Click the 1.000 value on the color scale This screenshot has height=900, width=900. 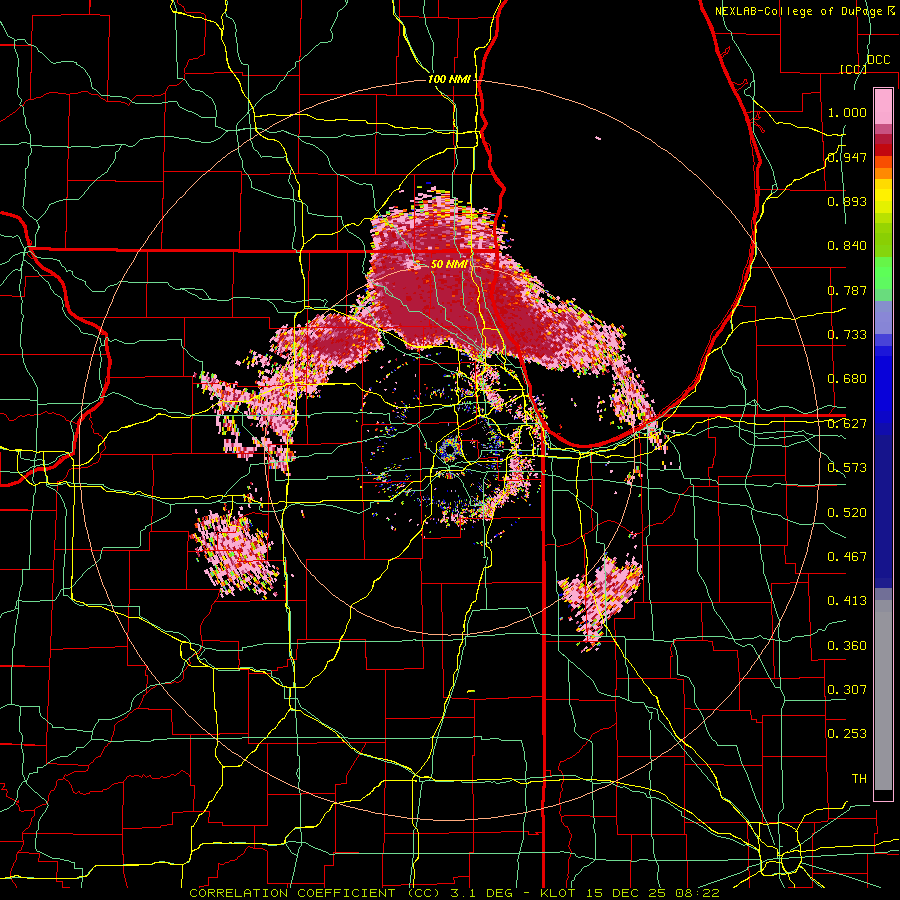(x=847, y=112)
